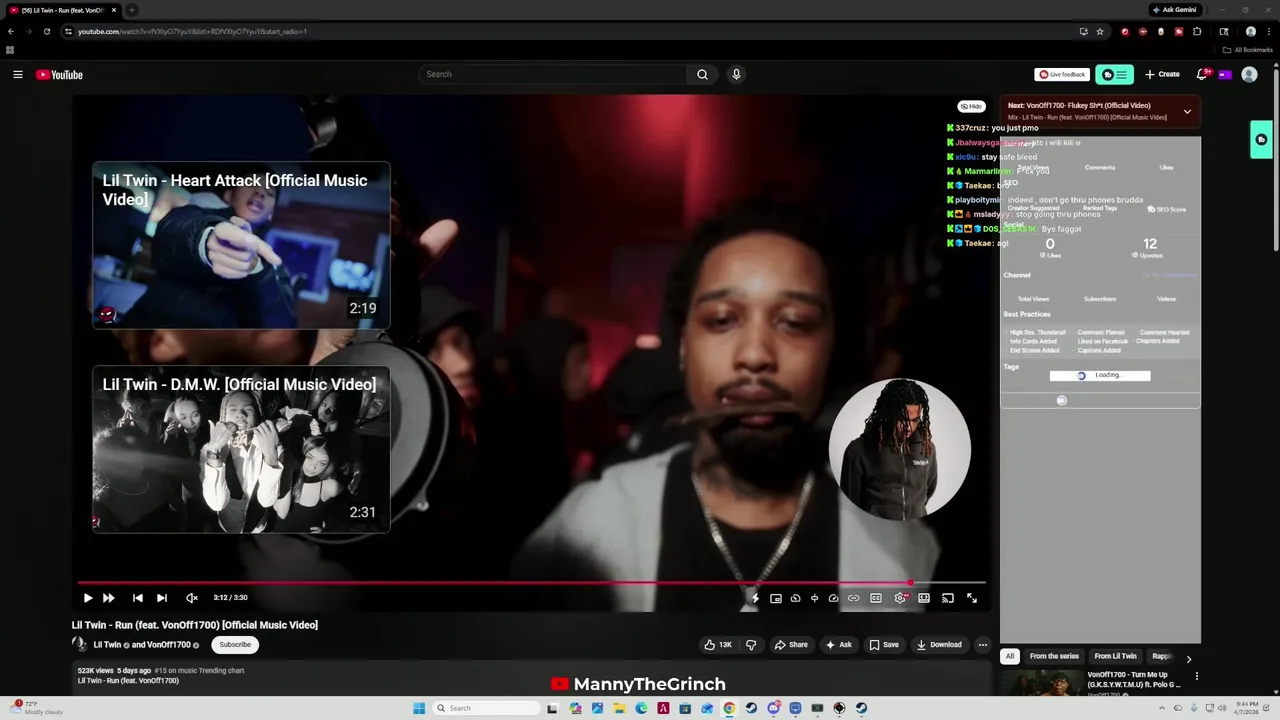Go back in browser history
The height and width of the screenshot is (720, 1280).
[x=10, y=31]
